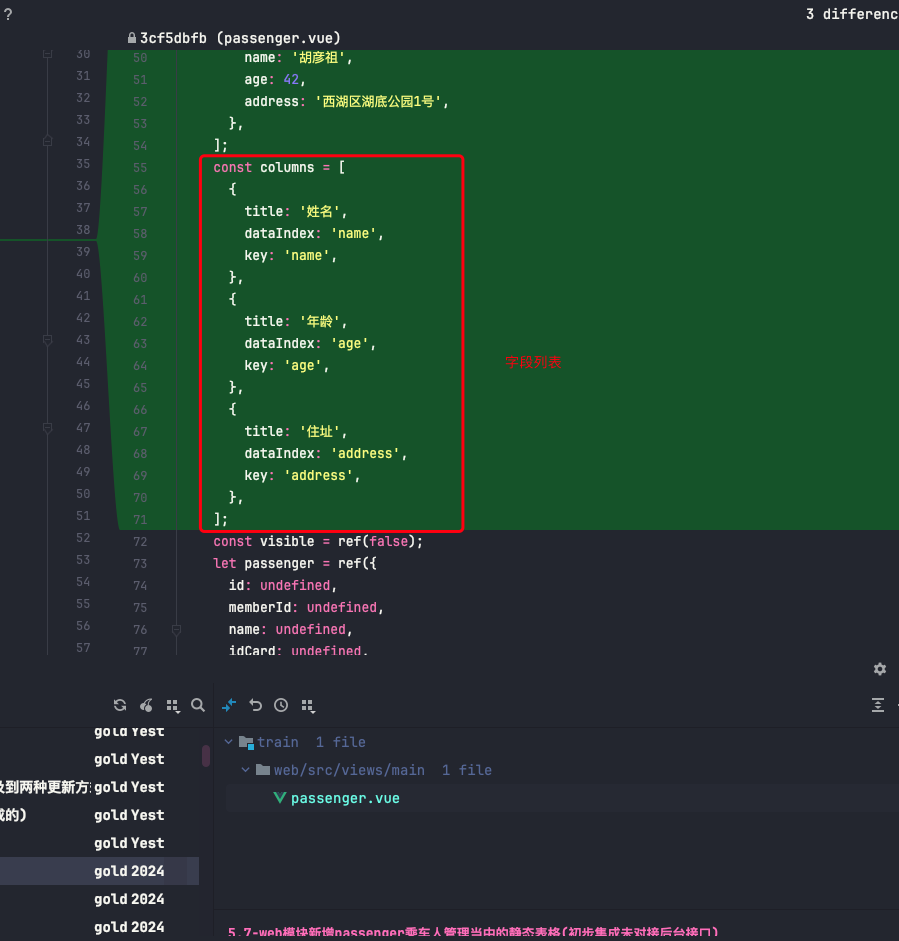Click right-side line number 72
This screenshot has width=899, height=941.
140,542
